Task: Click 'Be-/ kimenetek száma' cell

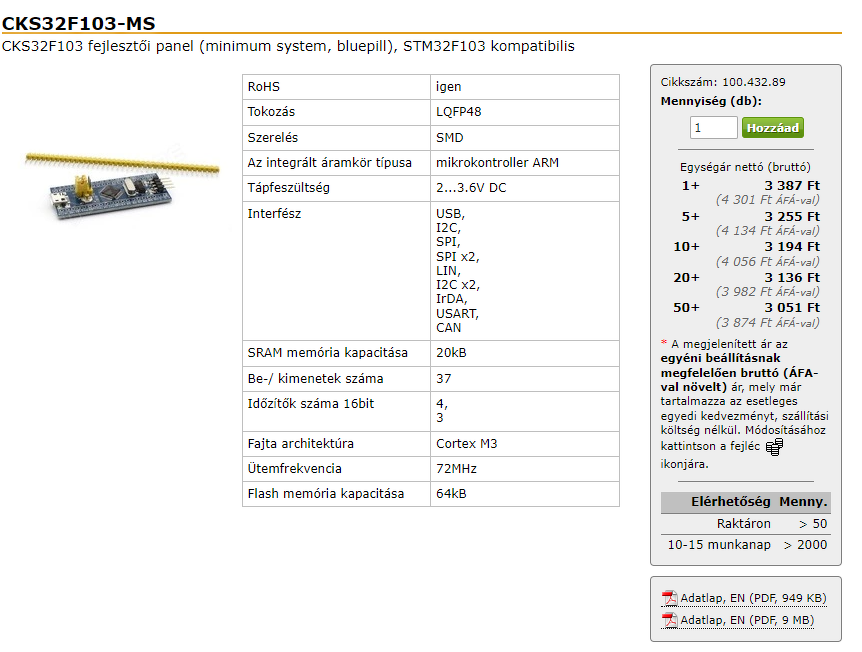Action: point(336,379)
